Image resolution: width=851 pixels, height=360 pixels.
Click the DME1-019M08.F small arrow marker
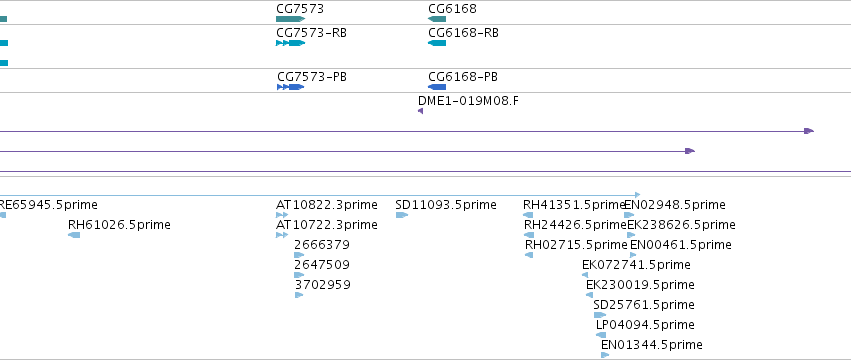click(x=421, y=111)
